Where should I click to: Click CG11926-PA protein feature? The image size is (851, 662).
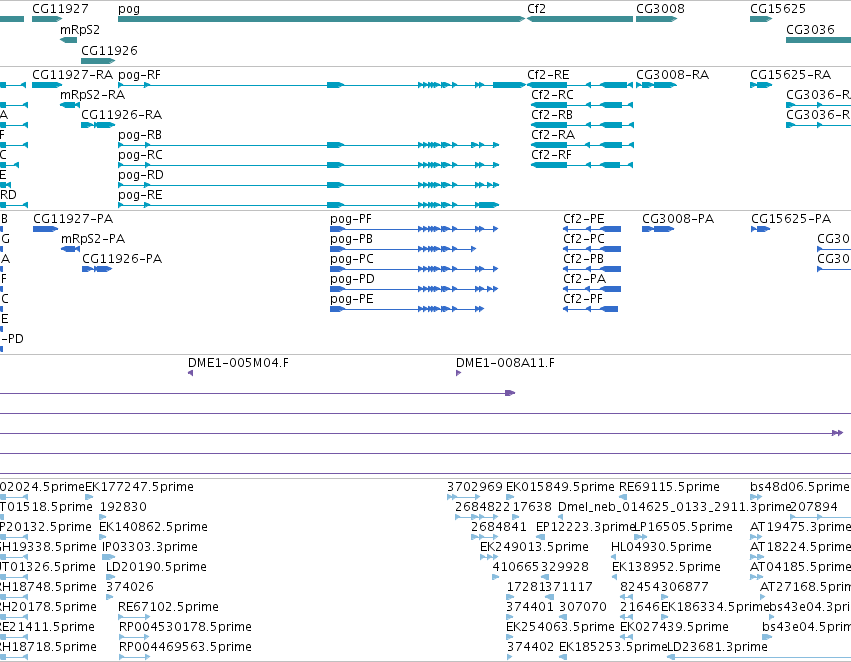tap(97, 269)
